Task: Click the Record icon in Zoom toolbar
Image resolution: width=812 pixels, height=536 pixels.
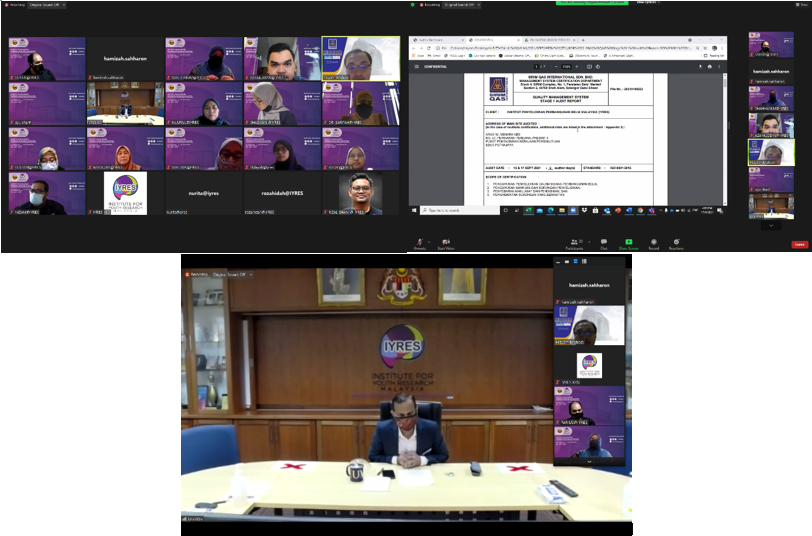Action: (653, 243)
